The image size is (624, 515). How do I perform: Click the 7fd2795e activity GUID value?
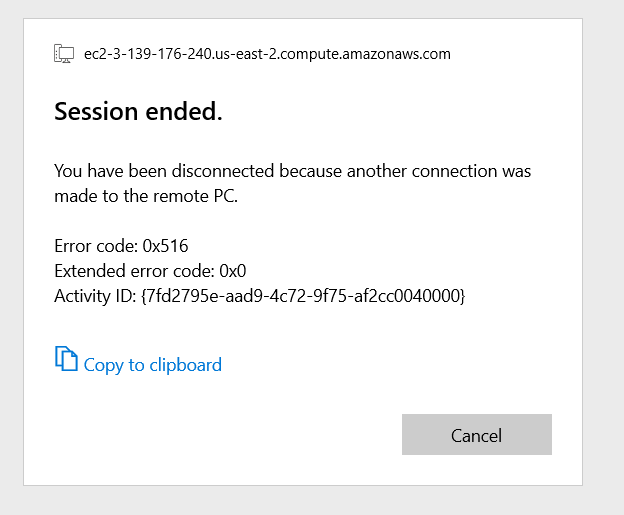[x=303, y=296]
